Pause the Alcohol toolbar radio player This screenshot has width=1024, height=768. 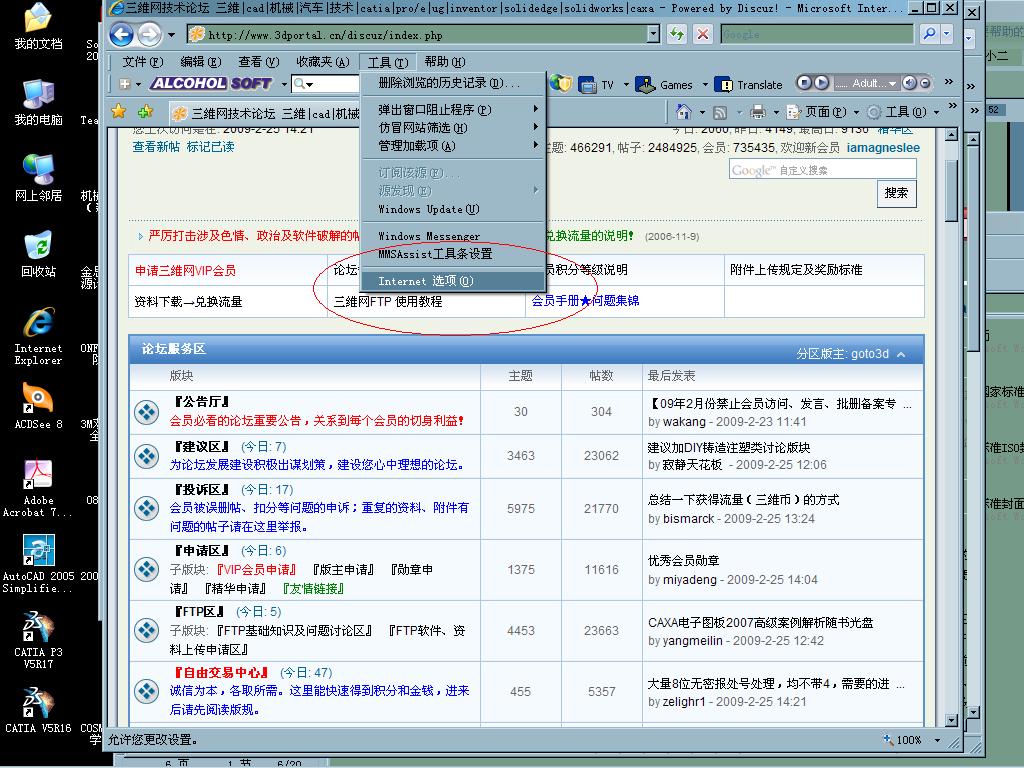805,83
